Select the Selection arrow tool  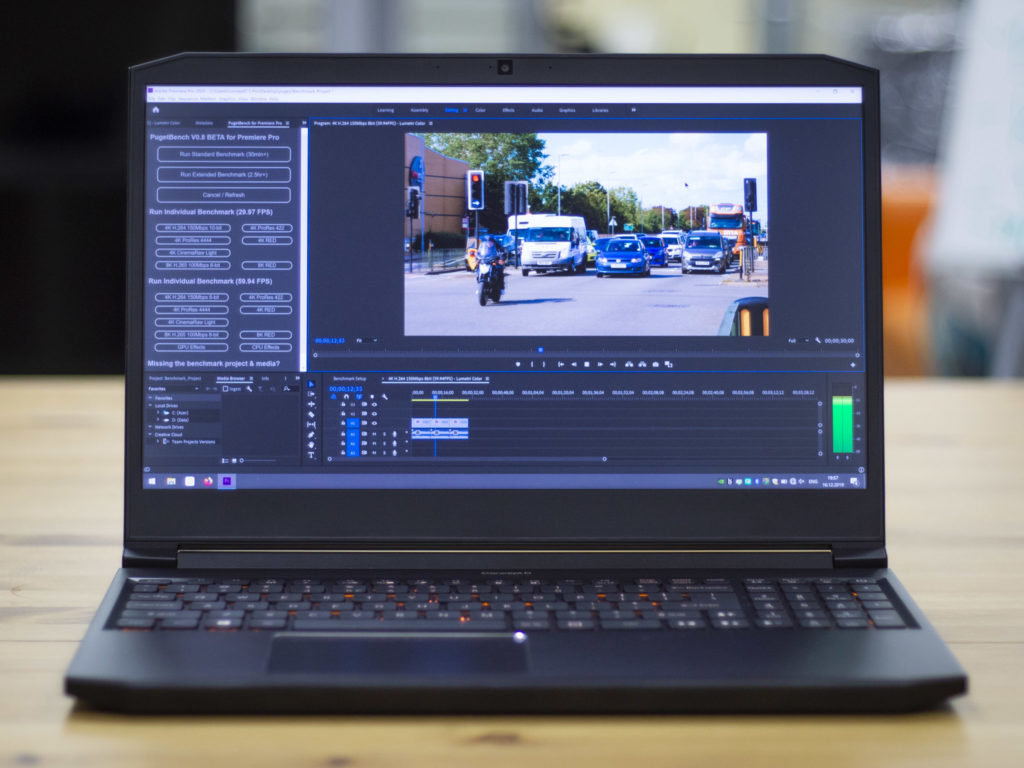coord(311,385)
